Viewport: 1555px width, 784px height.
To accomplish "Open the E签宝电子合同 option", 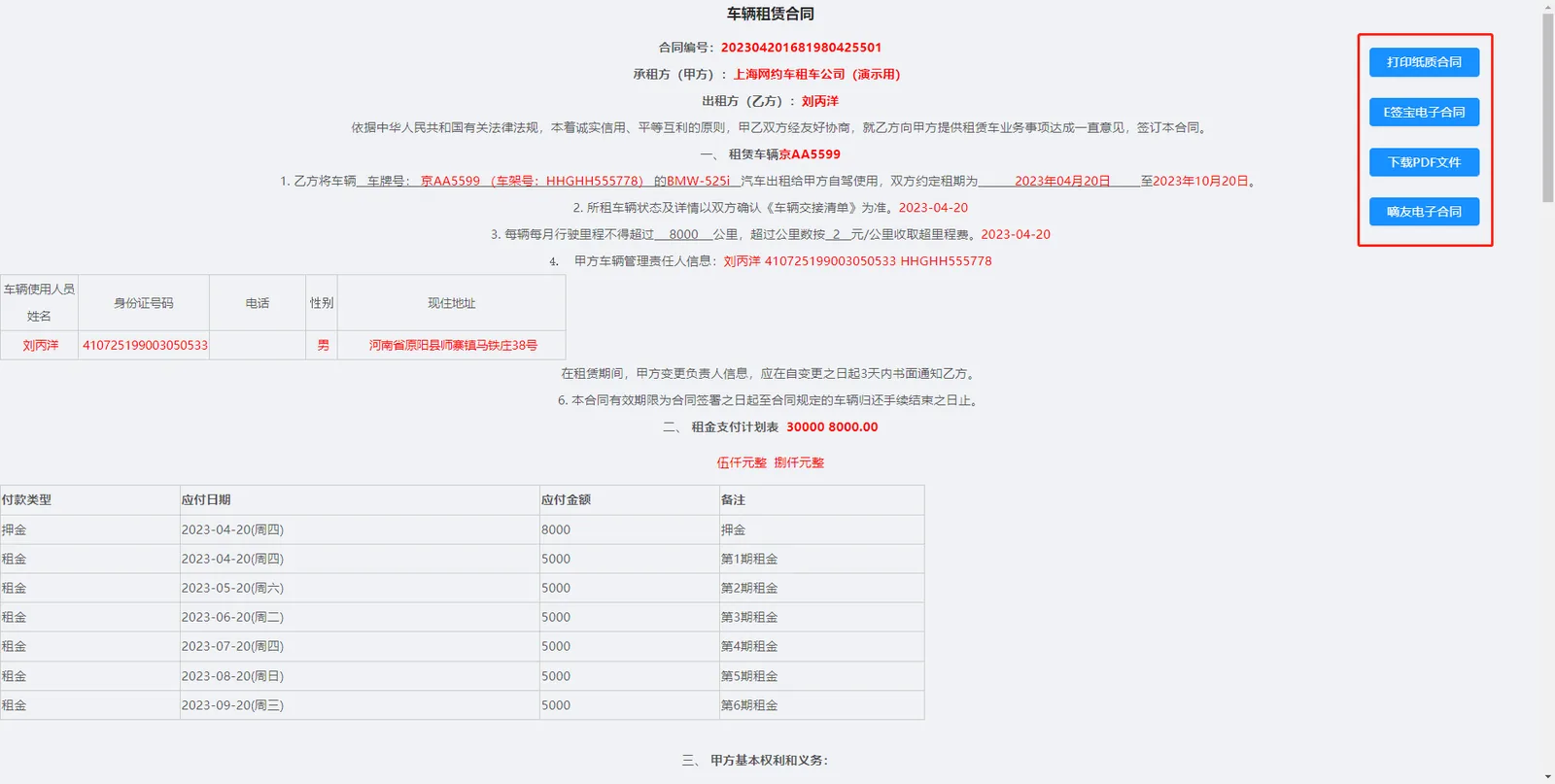I will pos(1424,112).
